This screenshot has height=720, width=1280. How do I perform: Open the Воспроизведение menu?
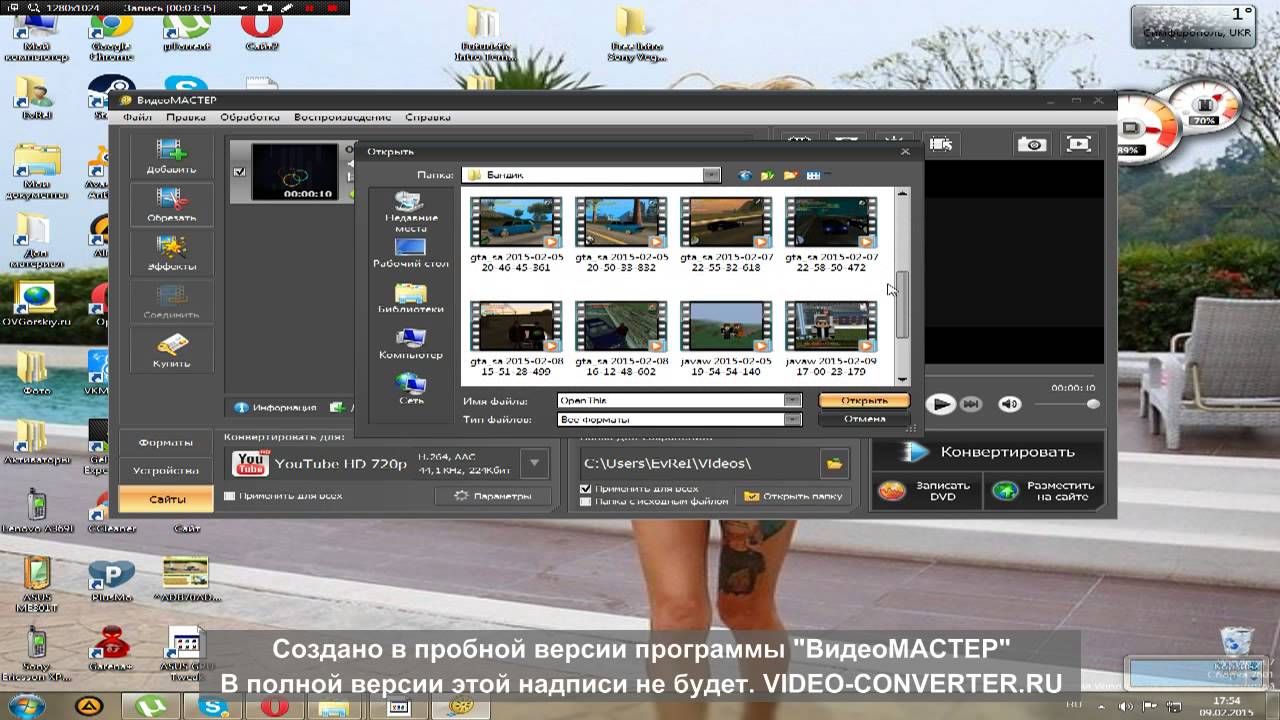click(342, 117)
